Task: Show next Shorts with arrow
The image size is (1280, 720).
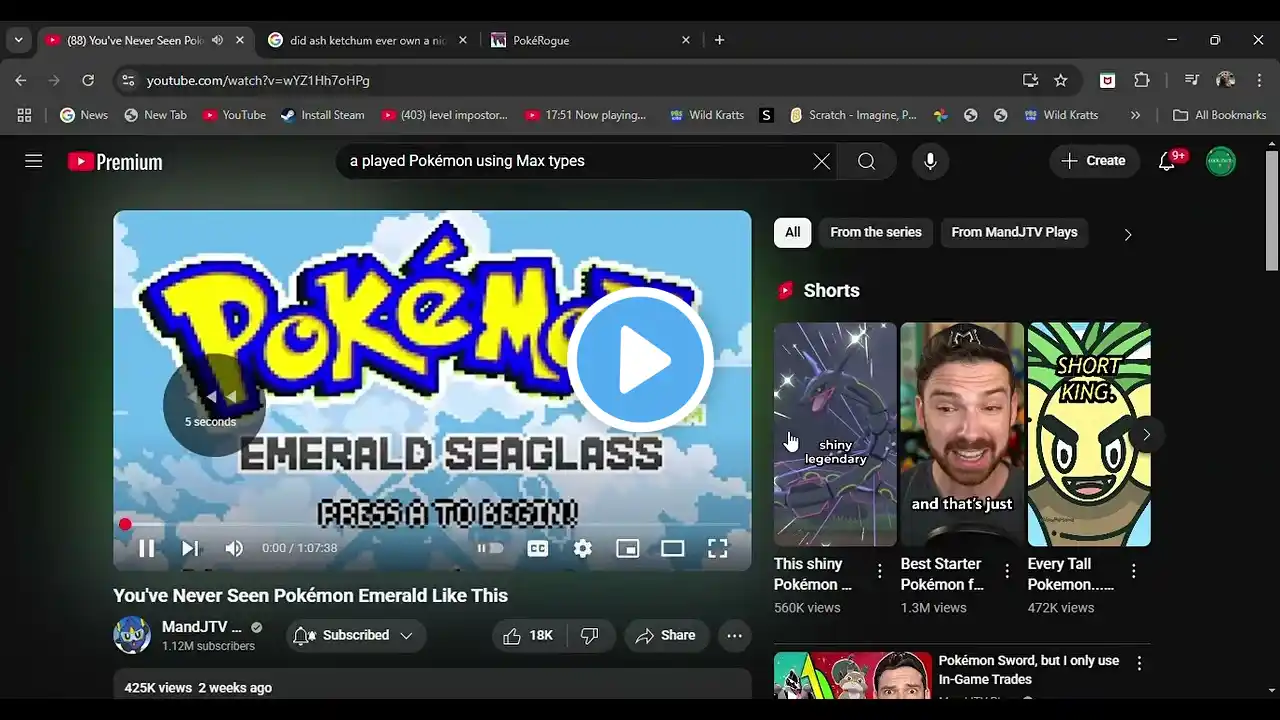Action: 1146,435
